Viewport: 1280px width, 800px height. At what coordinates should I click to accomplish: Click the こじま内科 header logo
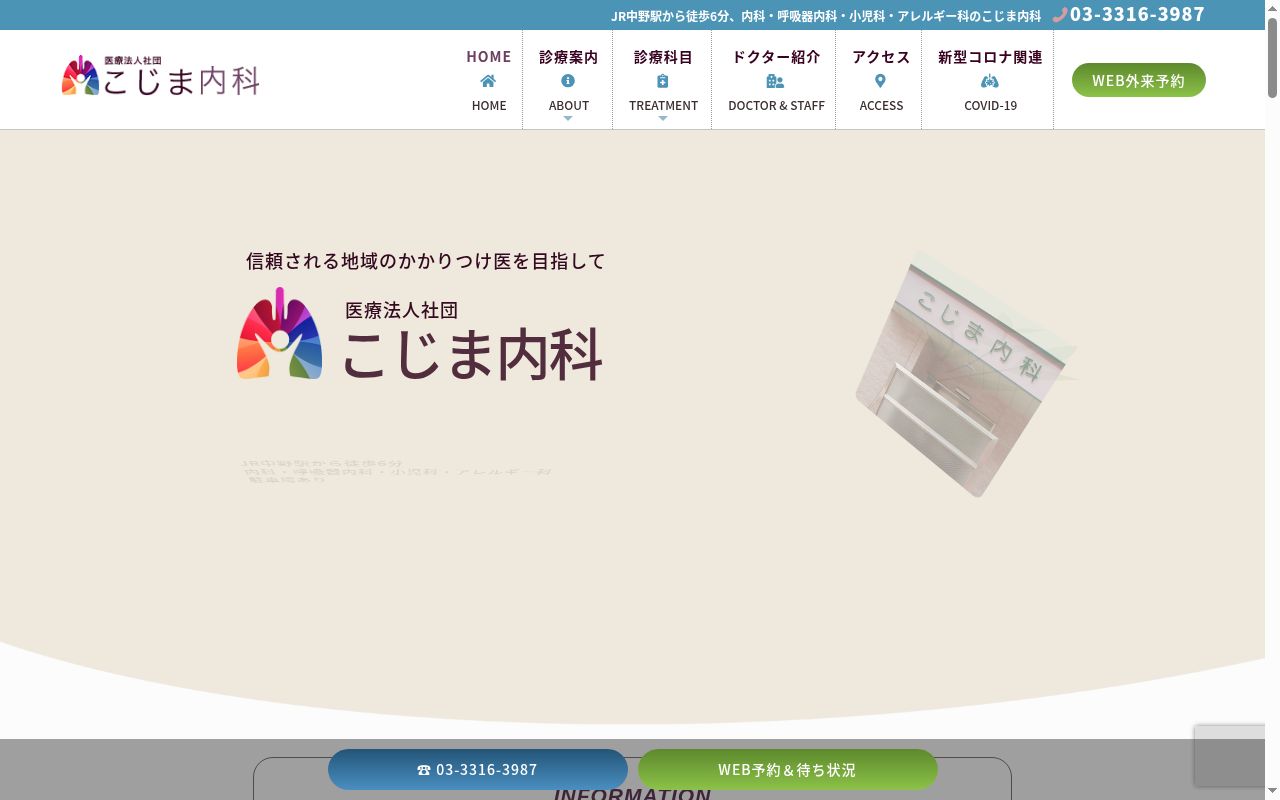(x=160, y=76)
